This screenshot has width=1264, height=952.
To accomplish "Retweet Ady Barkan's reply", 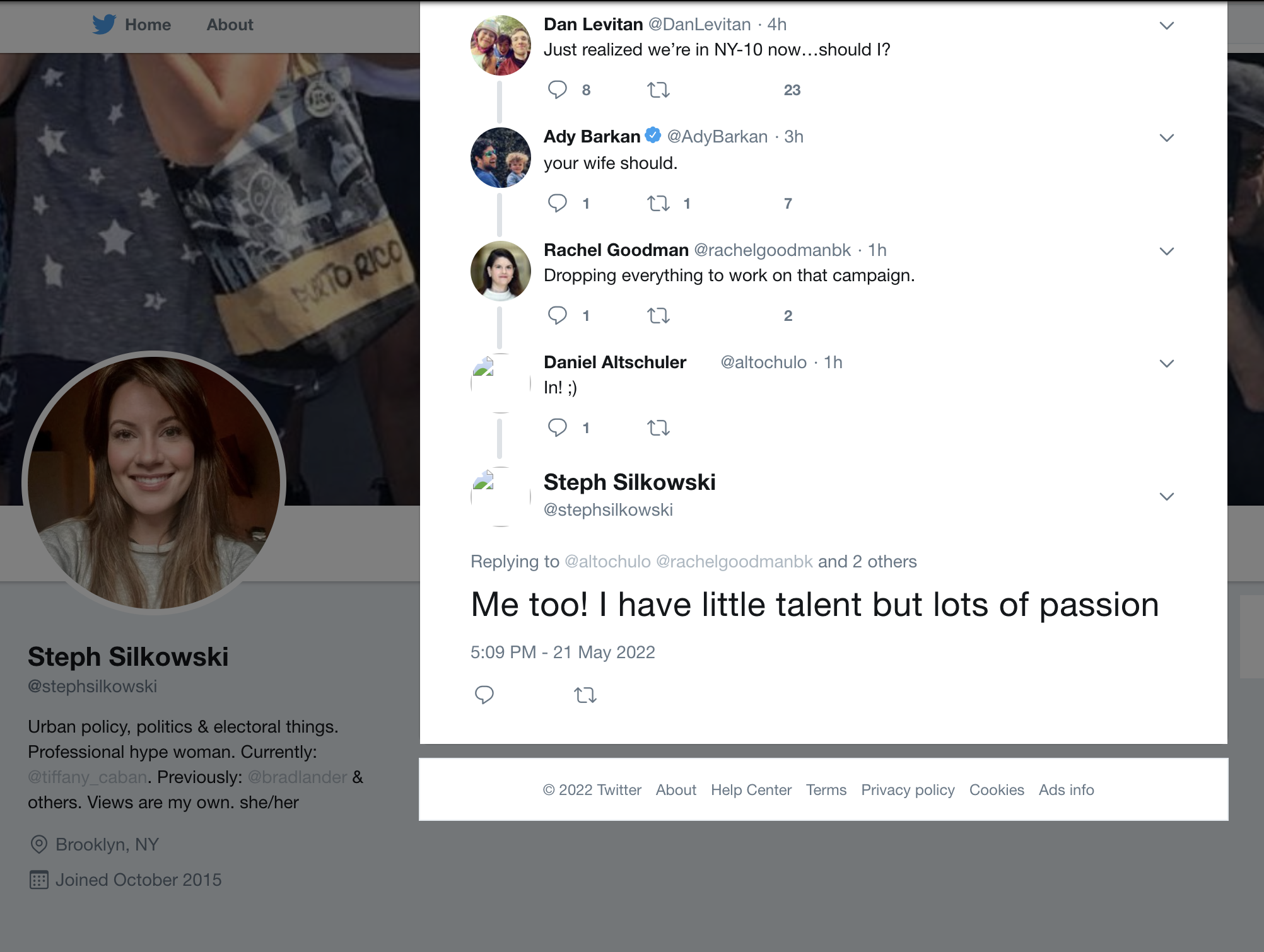I will click(x=658, y=203).
